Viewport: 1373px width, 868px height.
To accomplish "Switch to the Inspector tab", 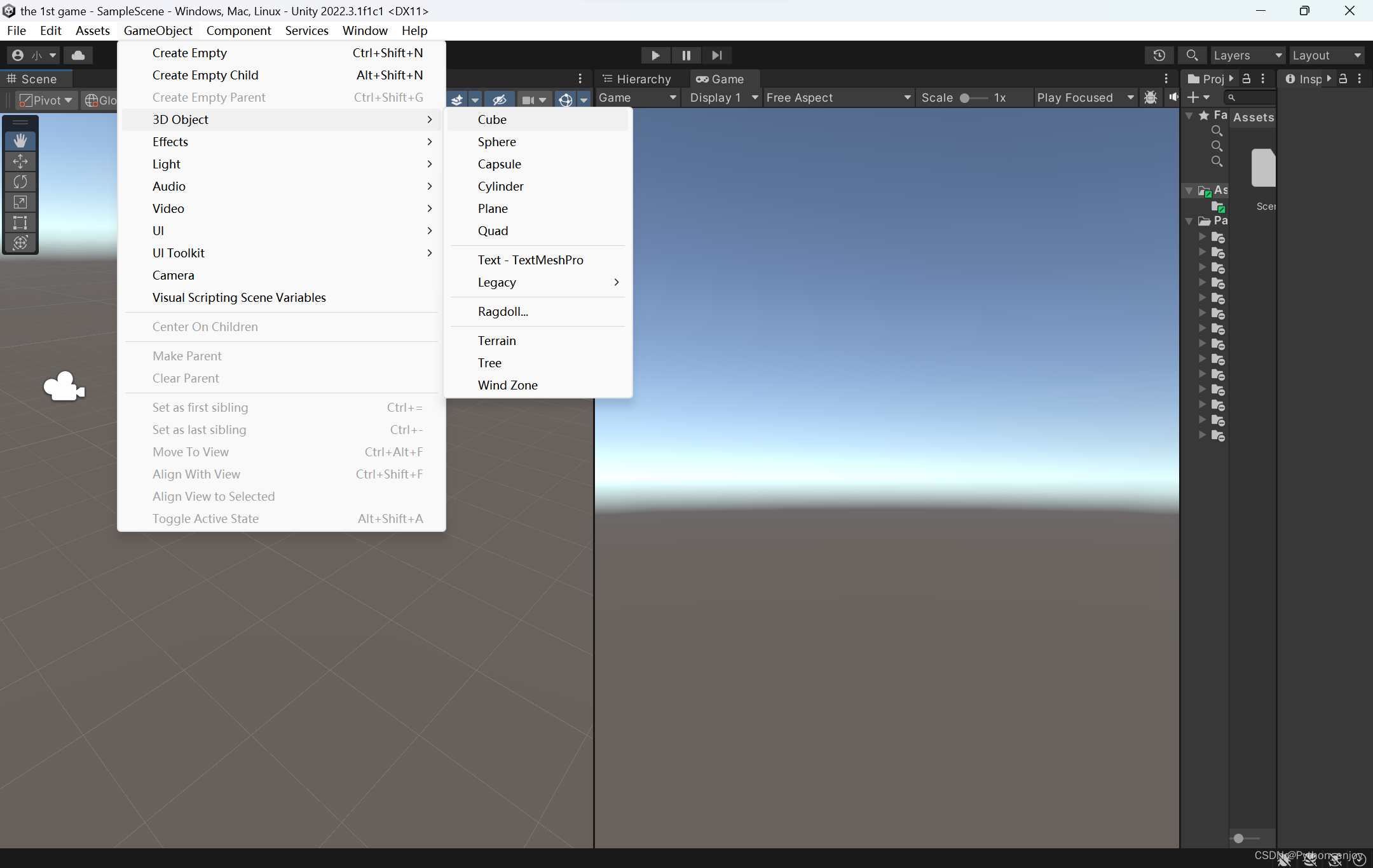I will tap(1303, 79).
